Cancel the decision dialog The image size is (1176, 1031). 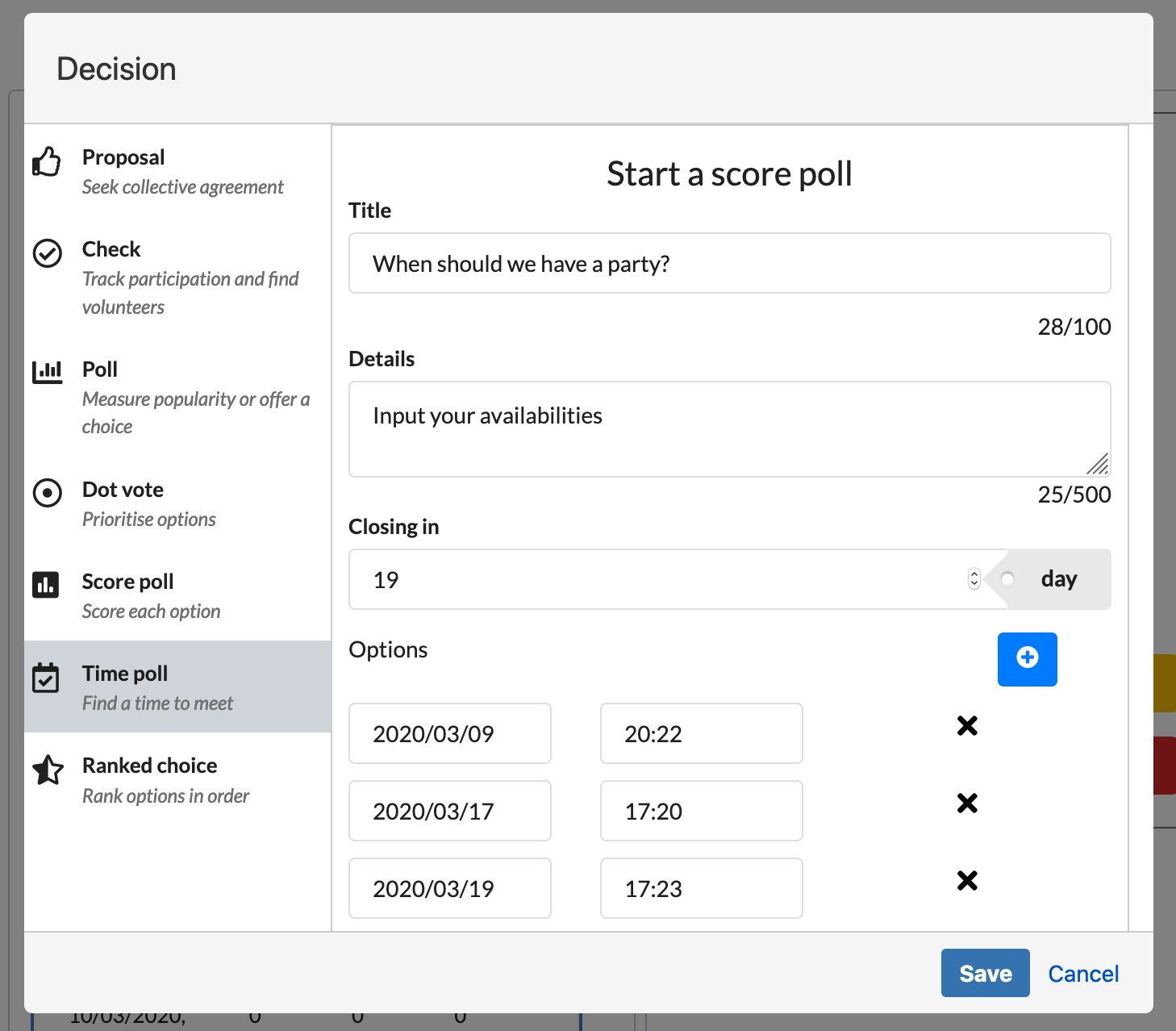coord(1083,974)
